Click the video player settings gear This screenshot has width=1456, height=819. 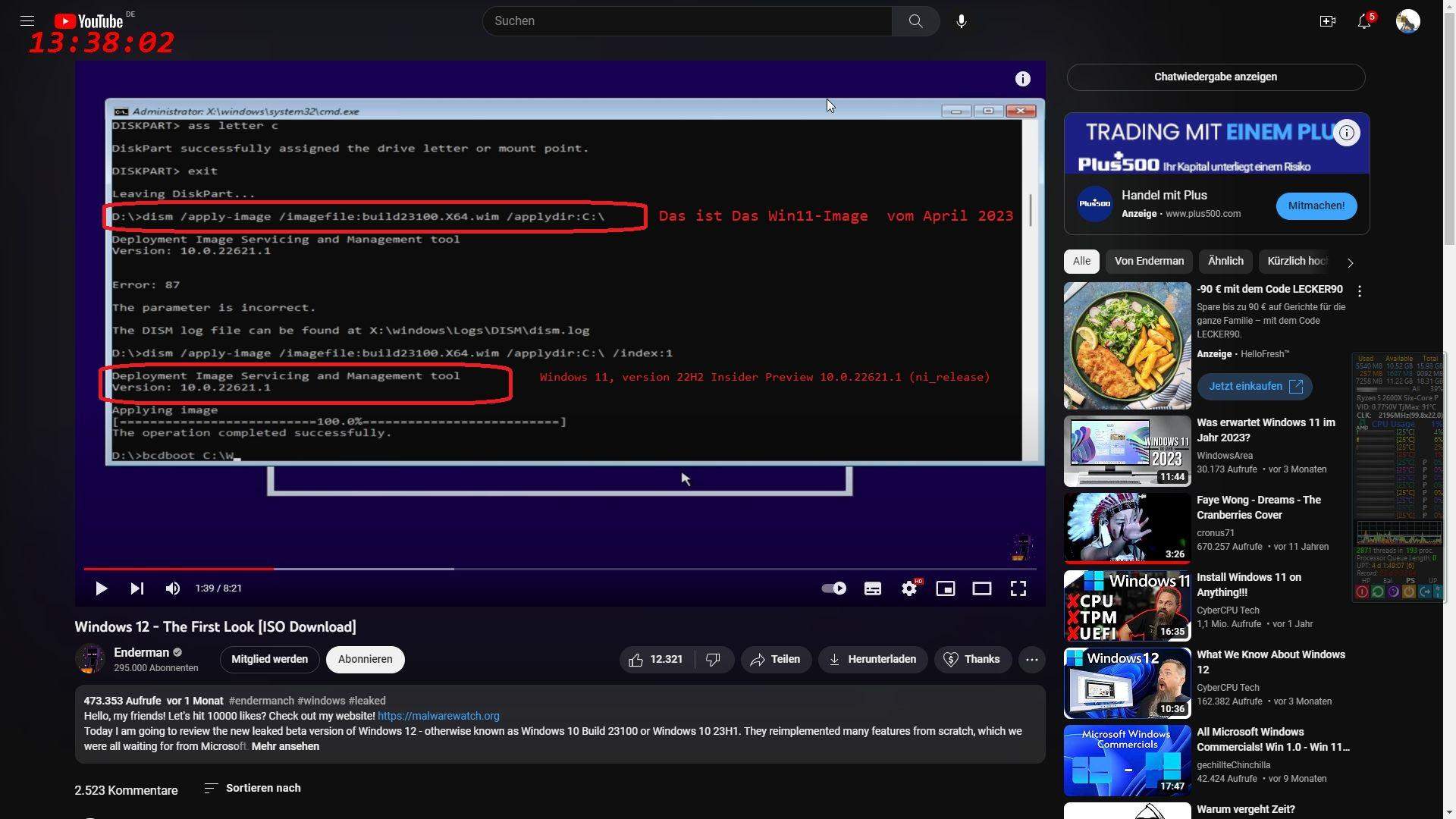909,588
